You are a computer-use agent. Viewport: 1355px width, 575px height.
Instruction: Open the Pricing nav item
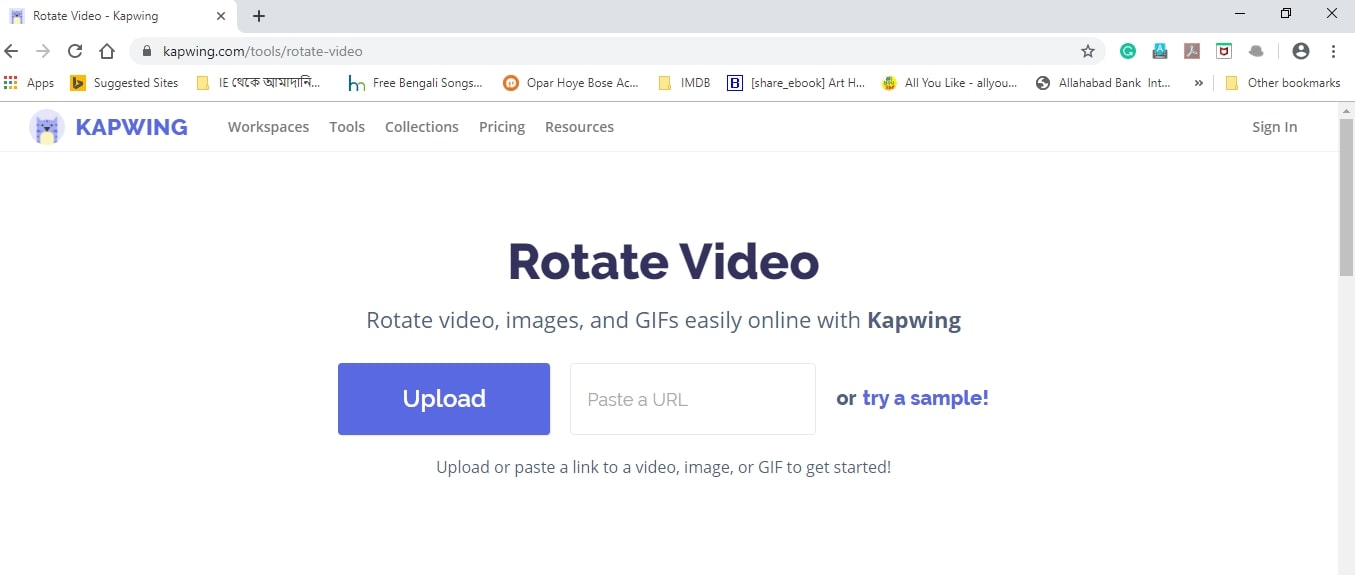[502, 127]
